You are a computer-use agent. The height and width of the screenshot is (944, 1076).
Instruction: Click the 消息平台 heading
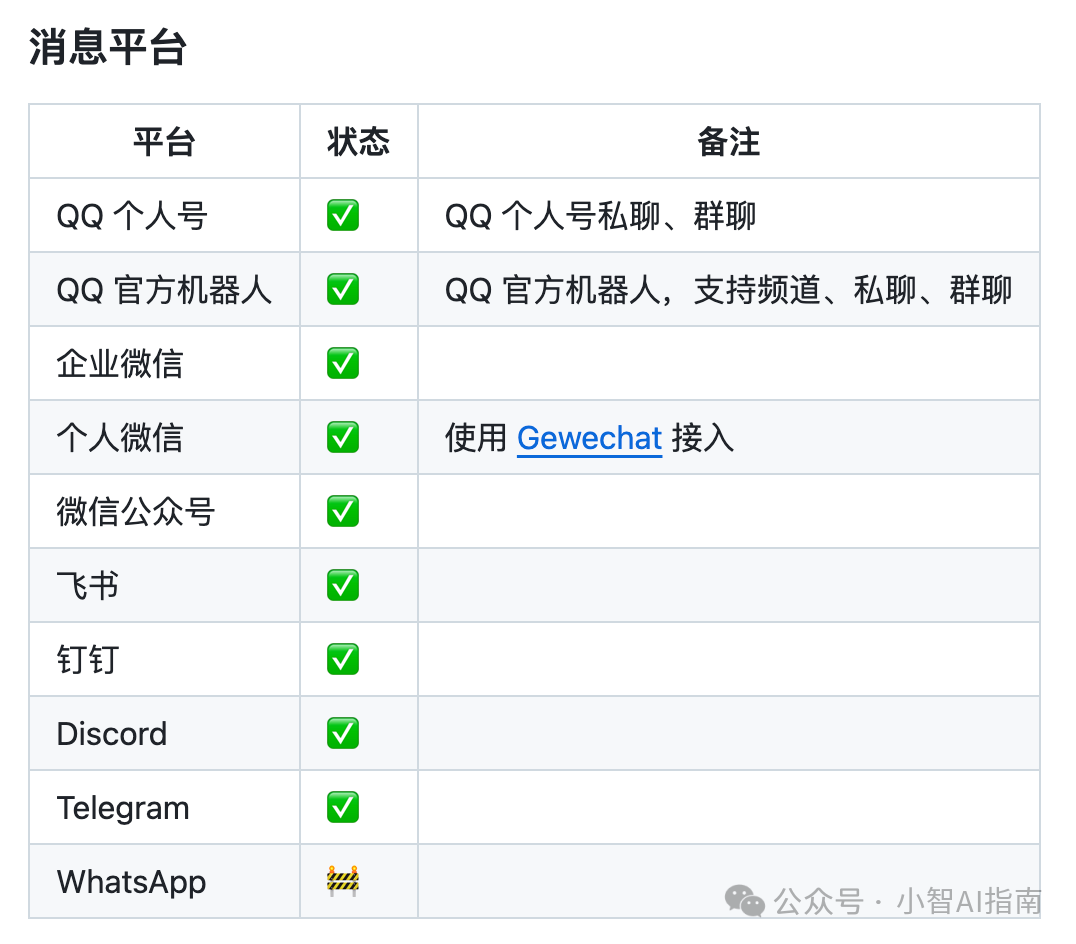(108, 47)
